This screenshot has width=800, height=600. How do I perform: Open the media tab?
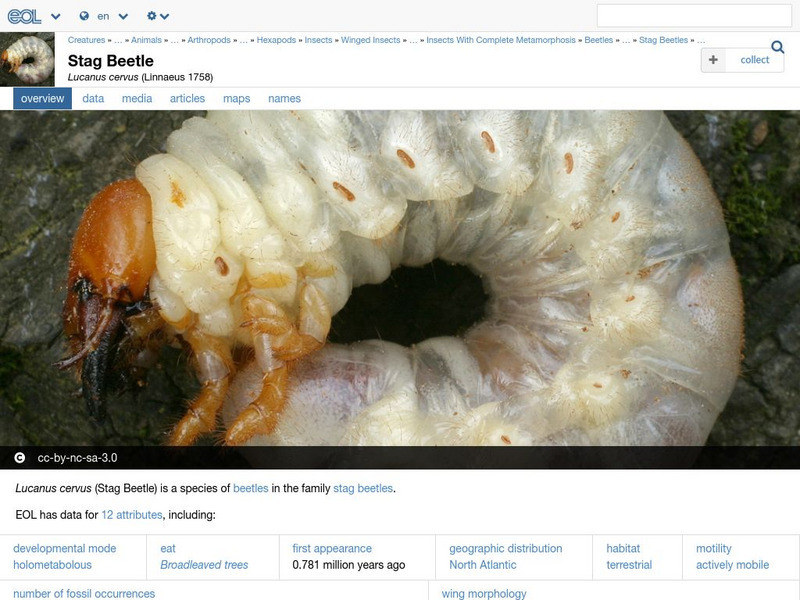tap(139, 99)
